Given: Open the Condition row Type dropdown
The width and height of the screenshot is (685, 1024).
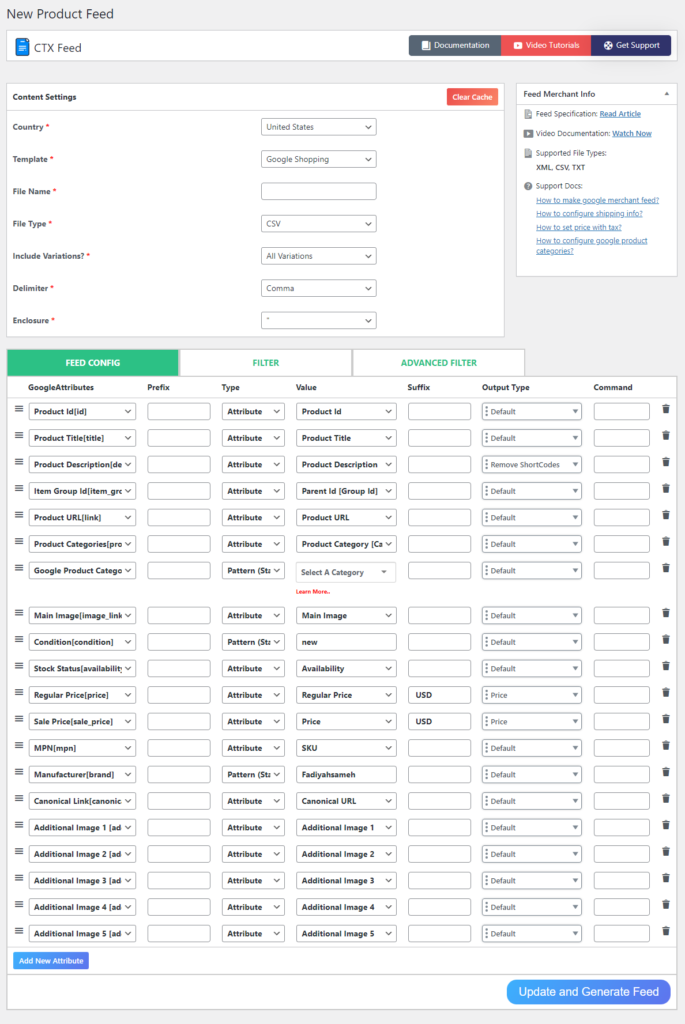Looking at the screenshot, I should tap(253, 642).
